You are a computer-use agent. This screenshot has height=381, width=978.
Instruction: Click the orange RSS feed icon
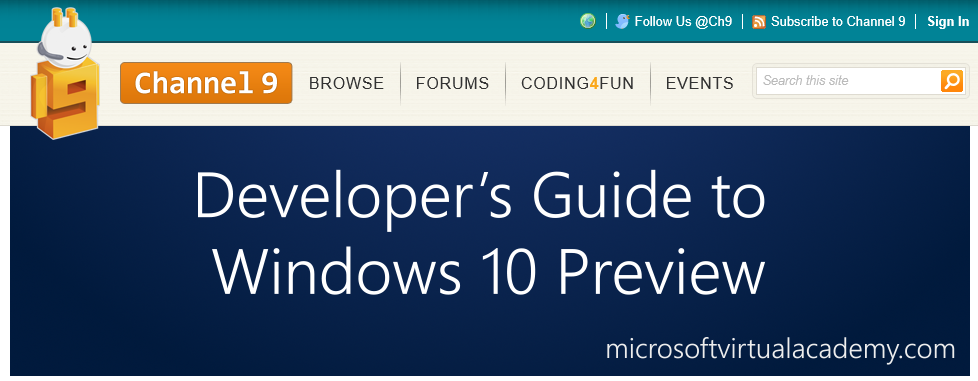(x=758, y=22)
